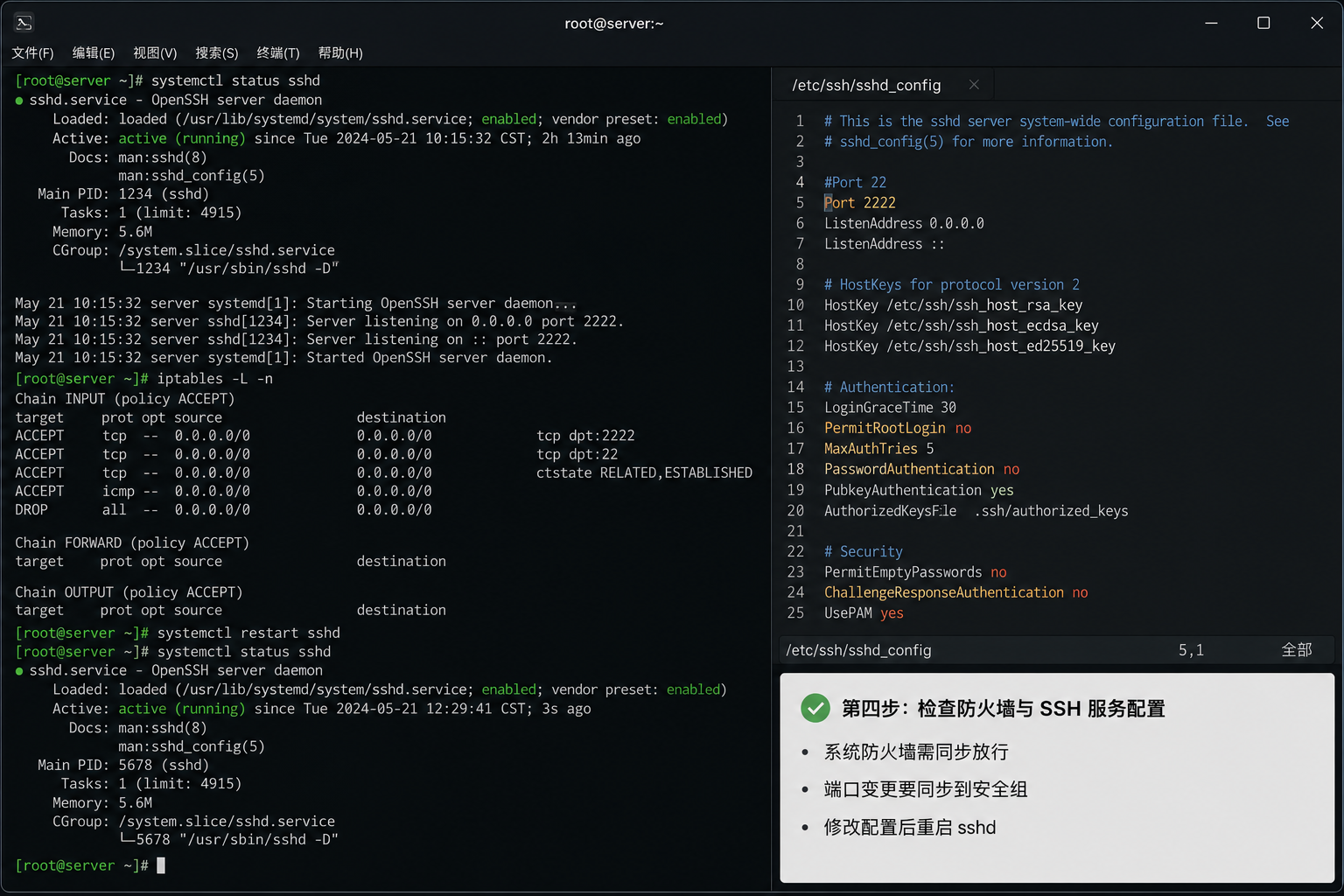Click the ssh_host_ed25519_key HostKey line
This screenshot has width=1344, height=896.
click(x=969, y=346)
